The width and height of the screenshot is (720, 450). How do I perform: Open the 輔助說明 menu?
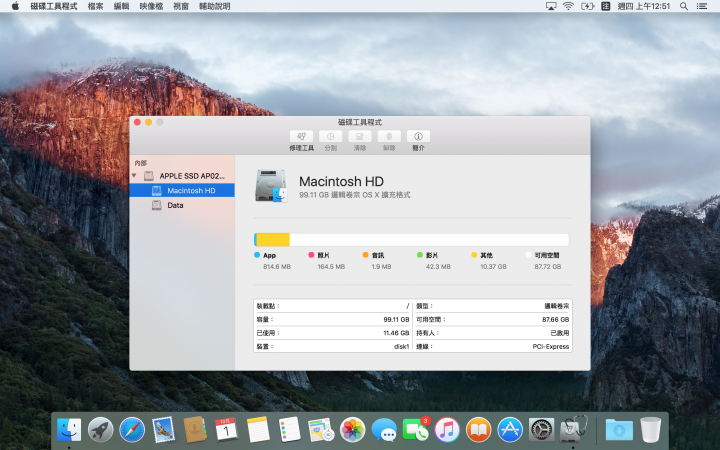214,6
